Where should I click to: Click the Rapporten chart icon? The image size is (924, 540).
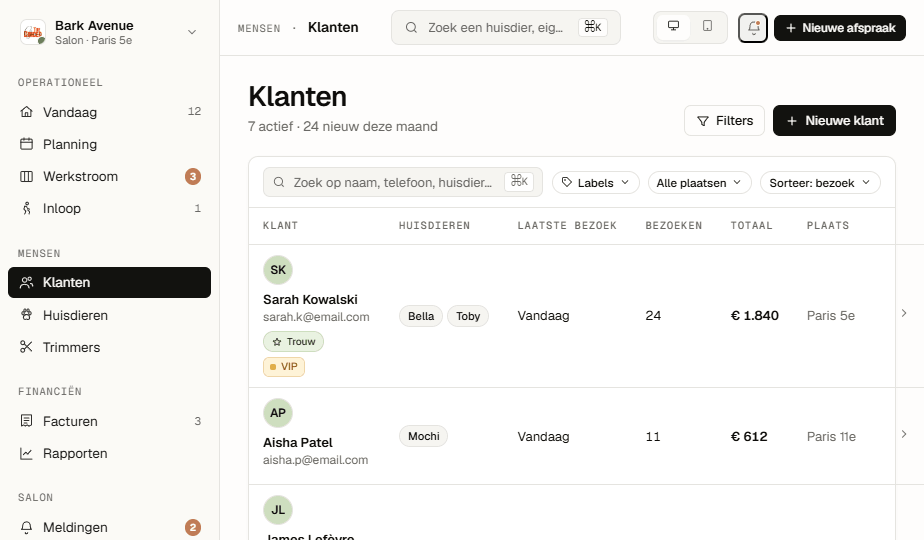pos(27,453)
